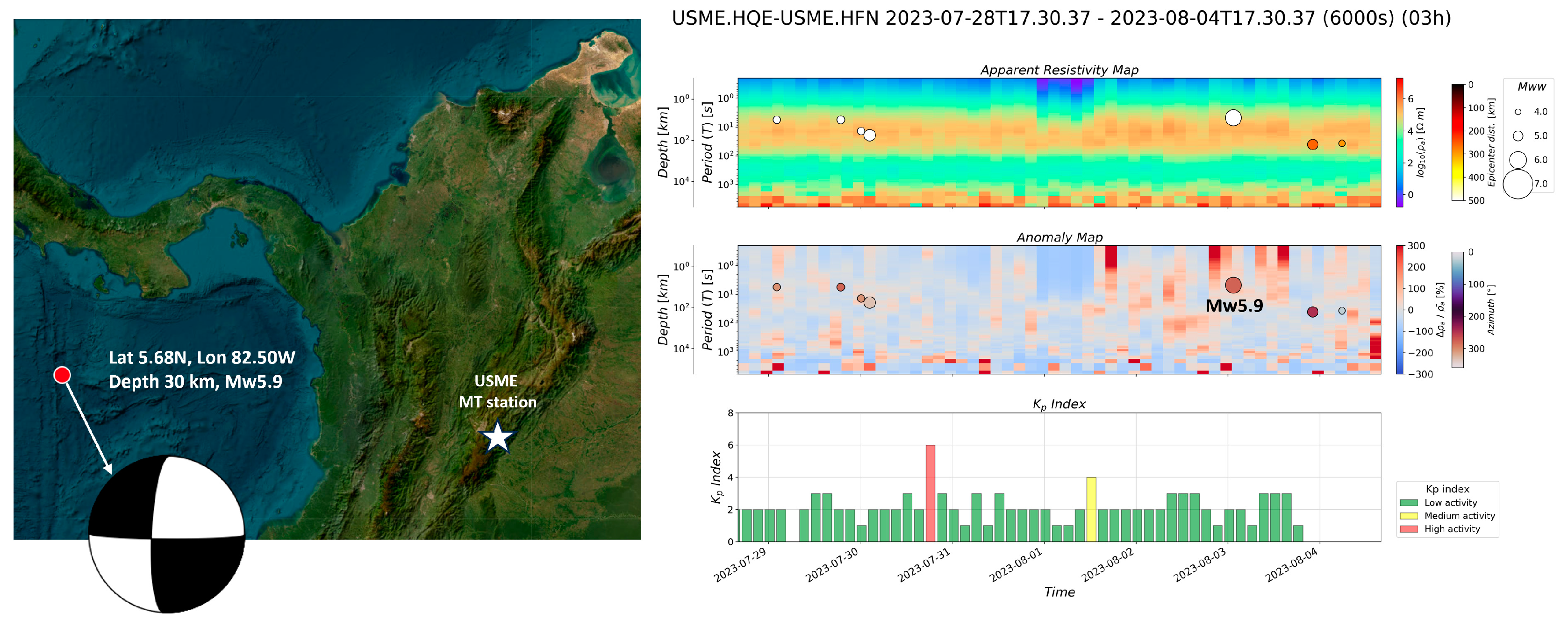Image resolution: width=1568 pixels, height=627 pixels.
Task: Click the tall red Kp index bar
Action: coord(930,493)
